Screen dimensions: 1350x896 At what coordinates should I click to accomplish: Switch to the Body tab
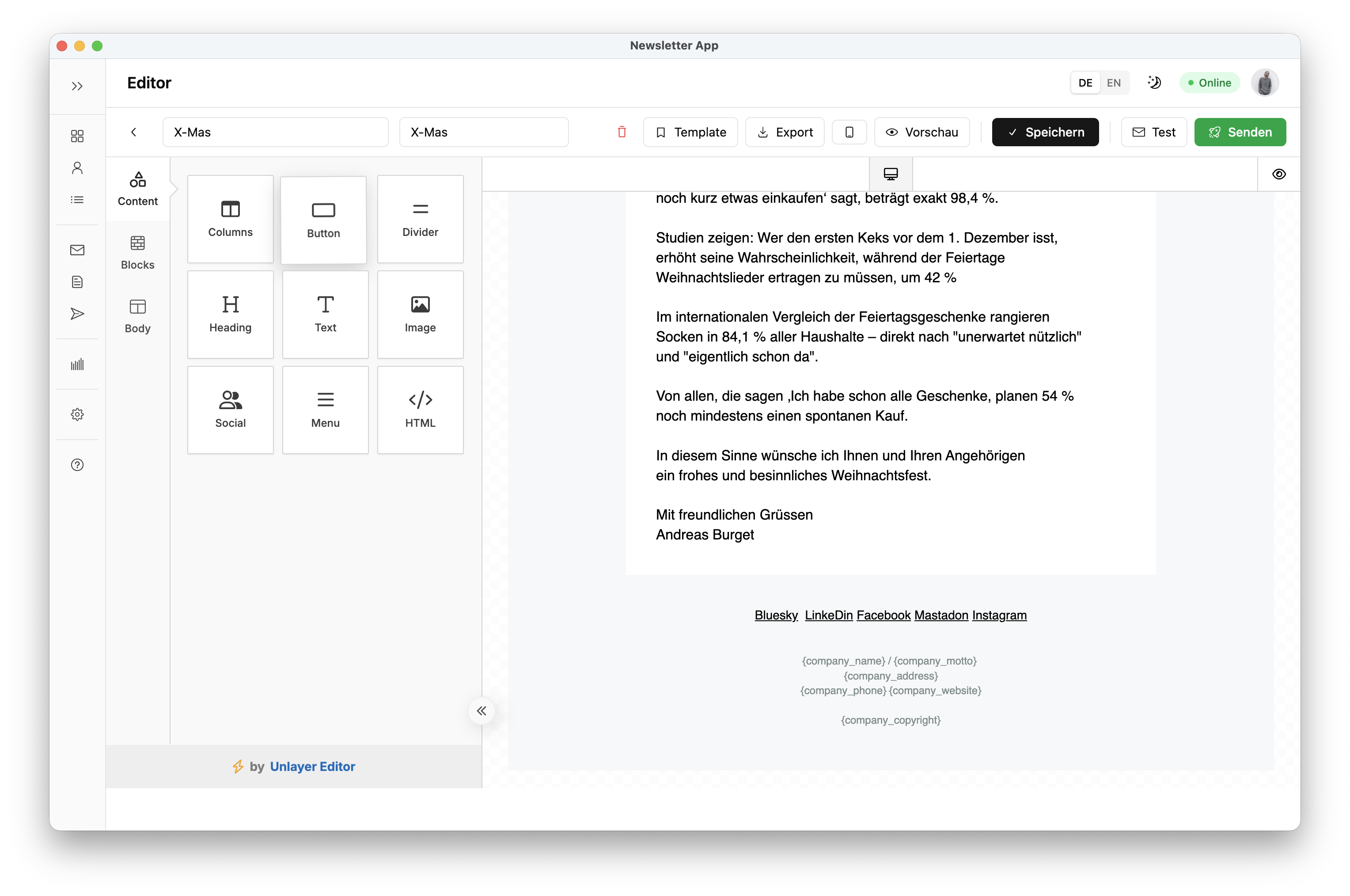click(138, 316)
